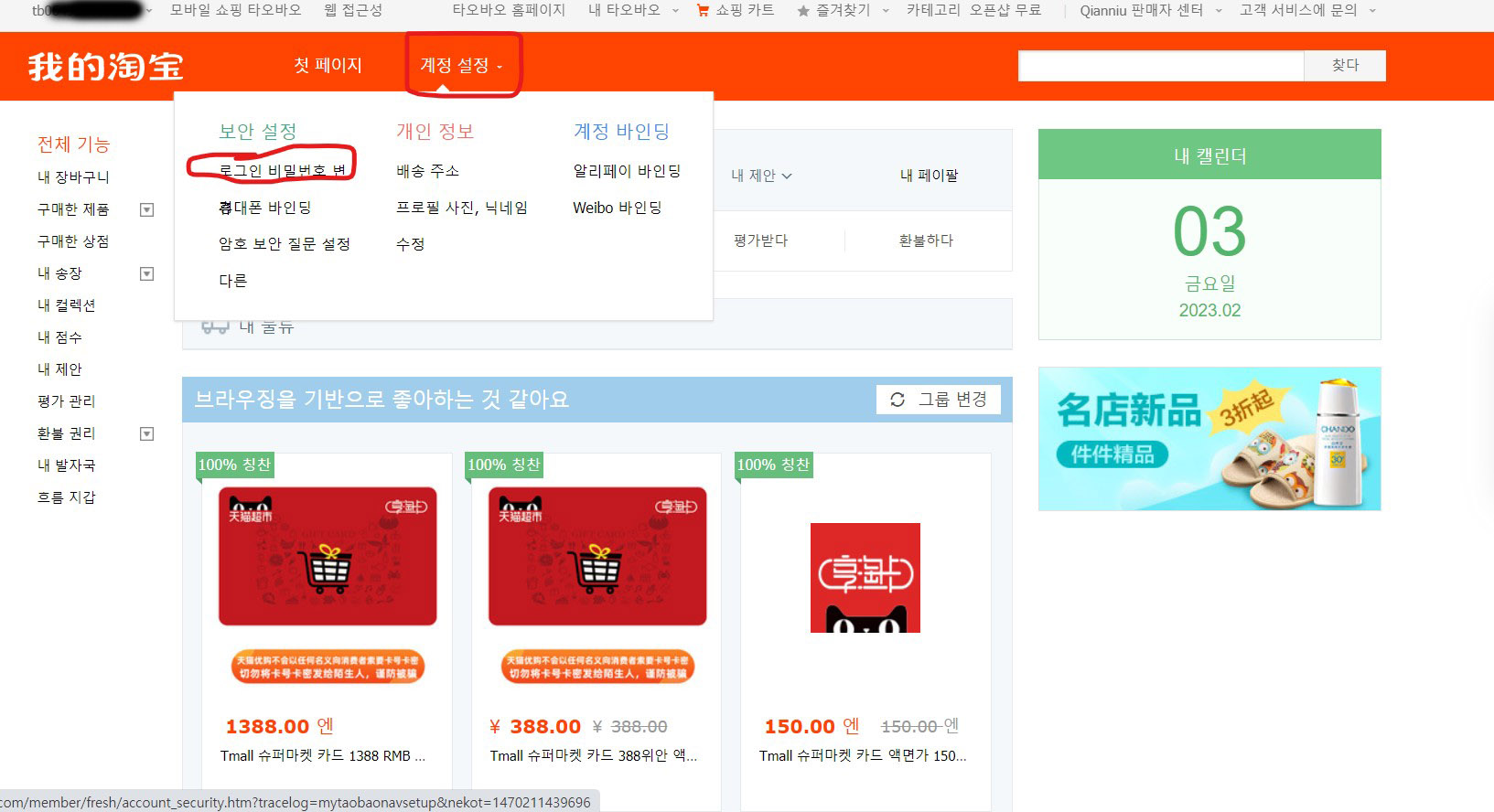Select 알리페이 바인딩 menu entry
1494x812 pixels.
pos(627,171)
